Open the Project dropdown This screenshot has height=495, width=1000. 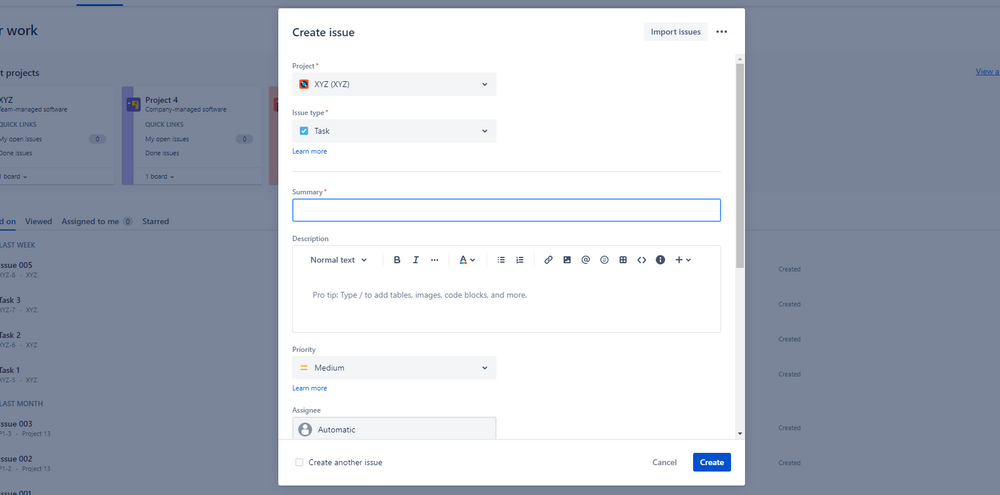coord(394,84)
